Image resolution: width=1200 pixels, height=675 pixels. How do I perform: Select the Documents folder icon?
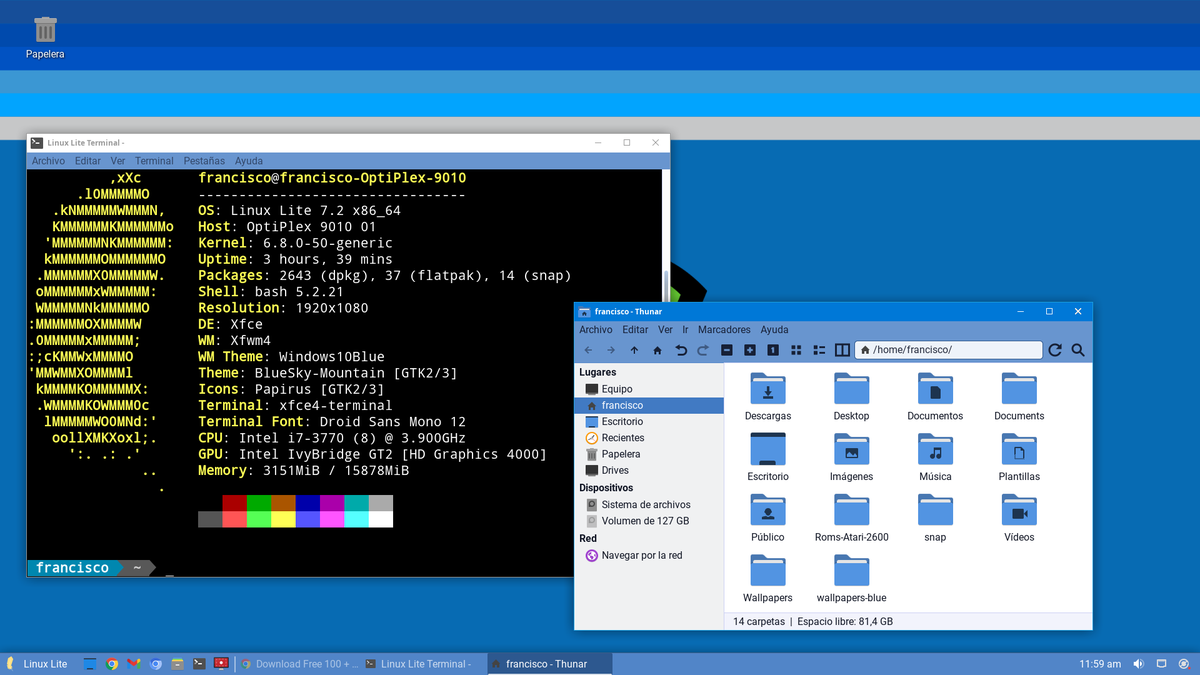(1019, 389)
